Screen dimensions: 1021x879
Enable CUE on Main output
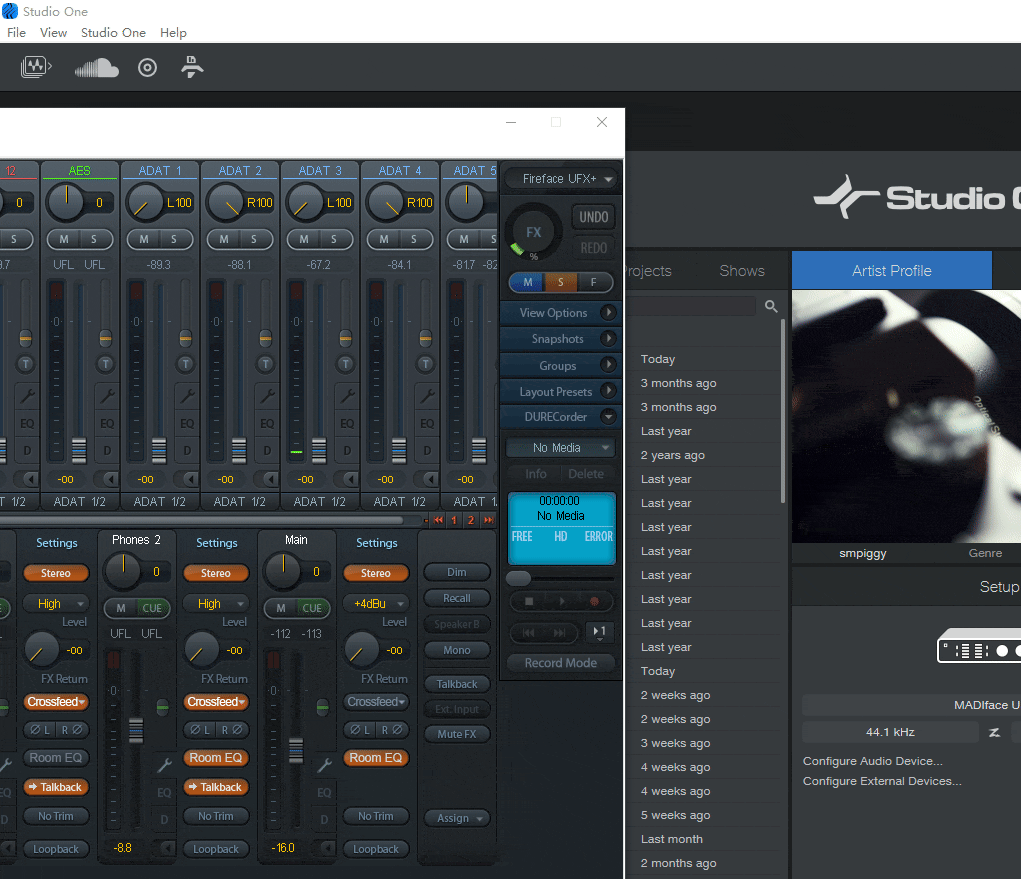[x=313, y=608]
